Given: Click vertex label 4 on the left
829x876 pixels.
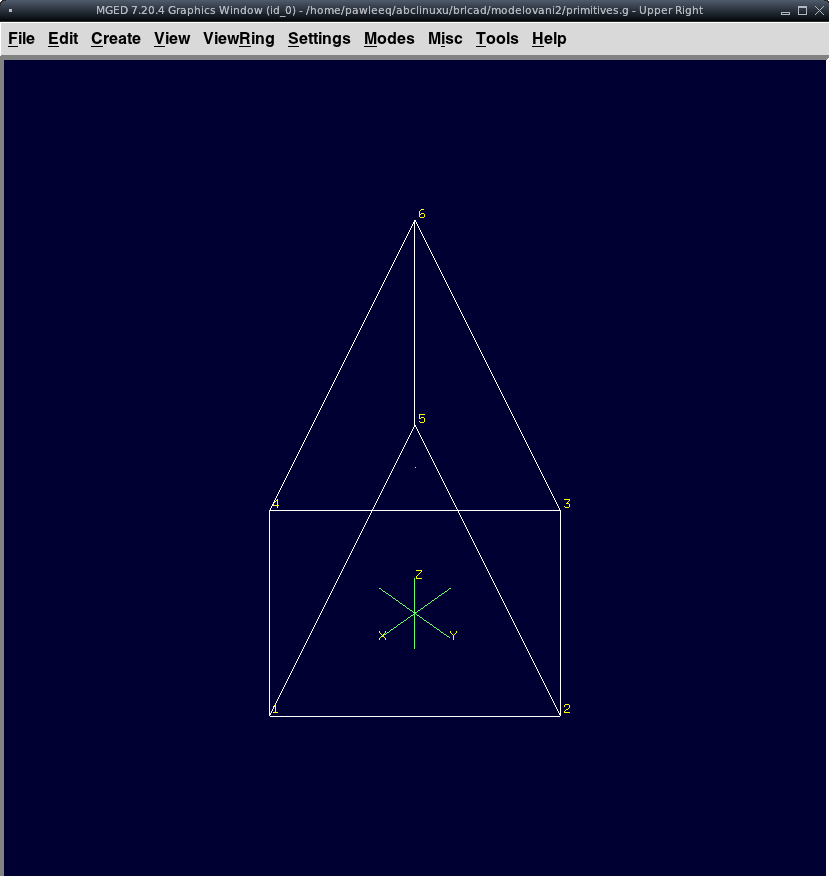Looking at the screenshot, I should 275,503.
